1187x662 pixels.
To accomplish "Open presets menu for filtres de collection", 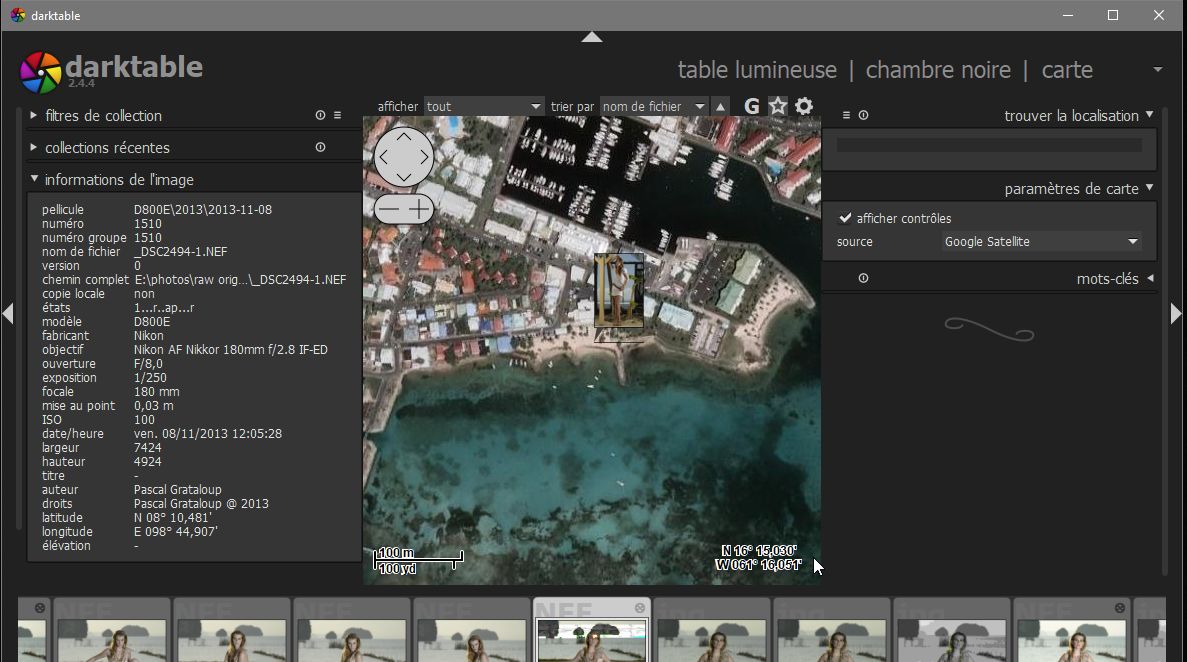I will click(x=338, y=115).
